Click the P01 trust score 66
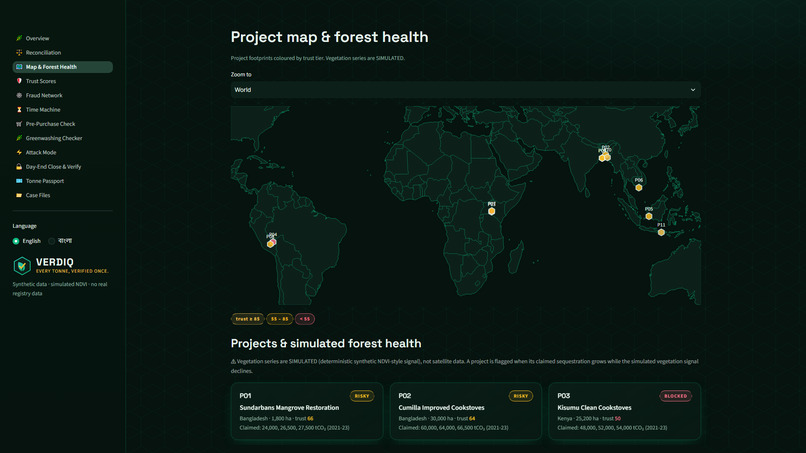Viewport: 806px width, 453px height. tap(310, 419)
